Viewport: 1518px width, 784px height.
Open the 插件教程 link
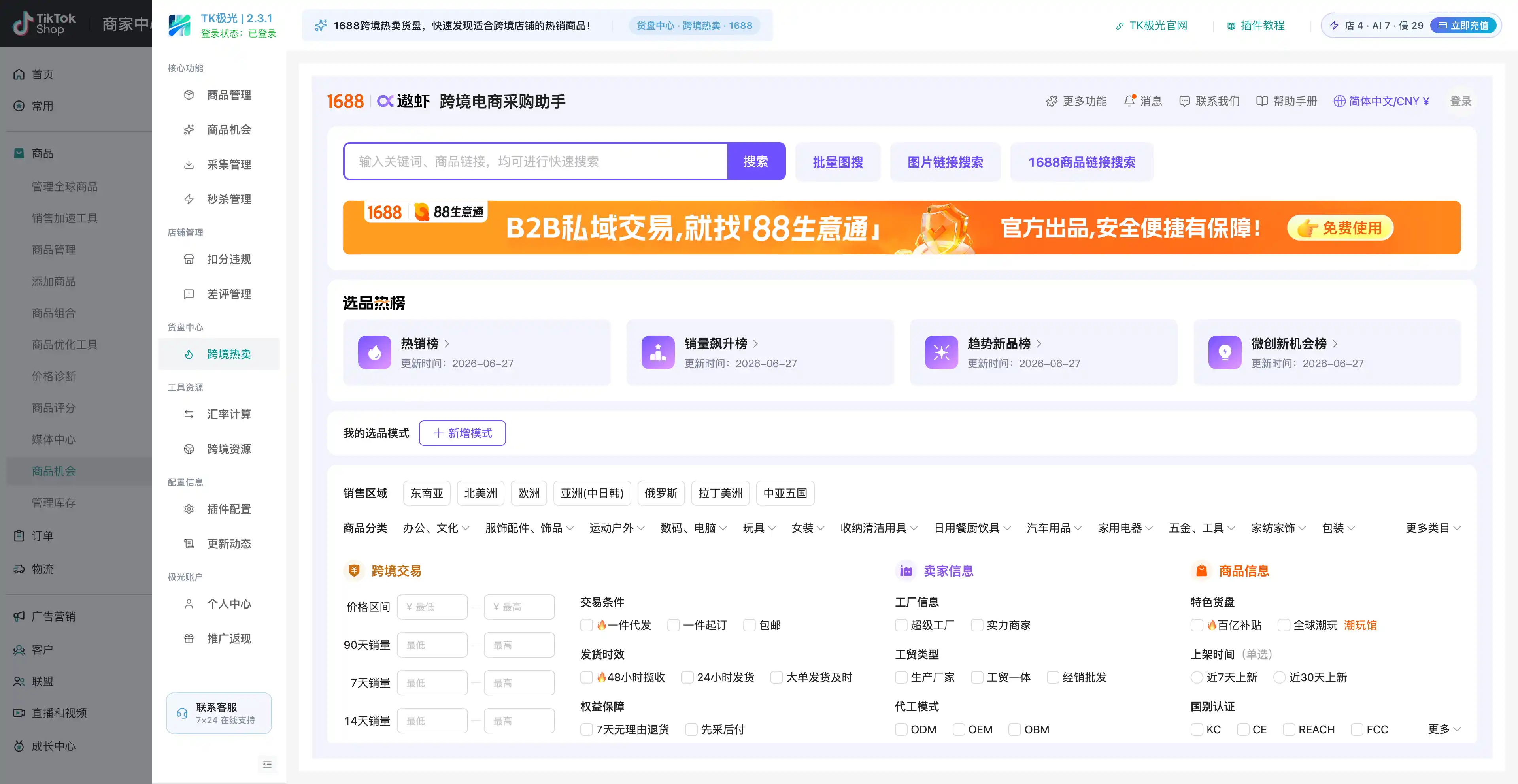tap(1256, 25)
